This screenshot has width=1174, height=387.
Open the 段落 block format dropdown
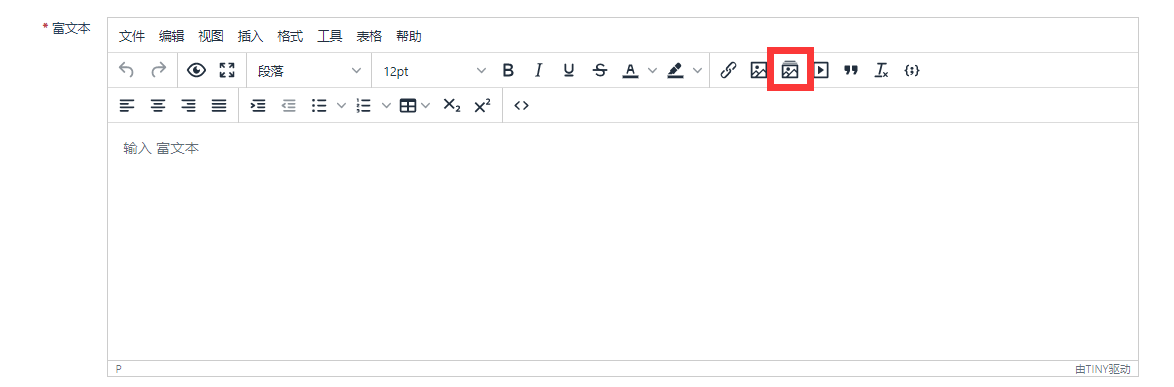tap(308, 70)
